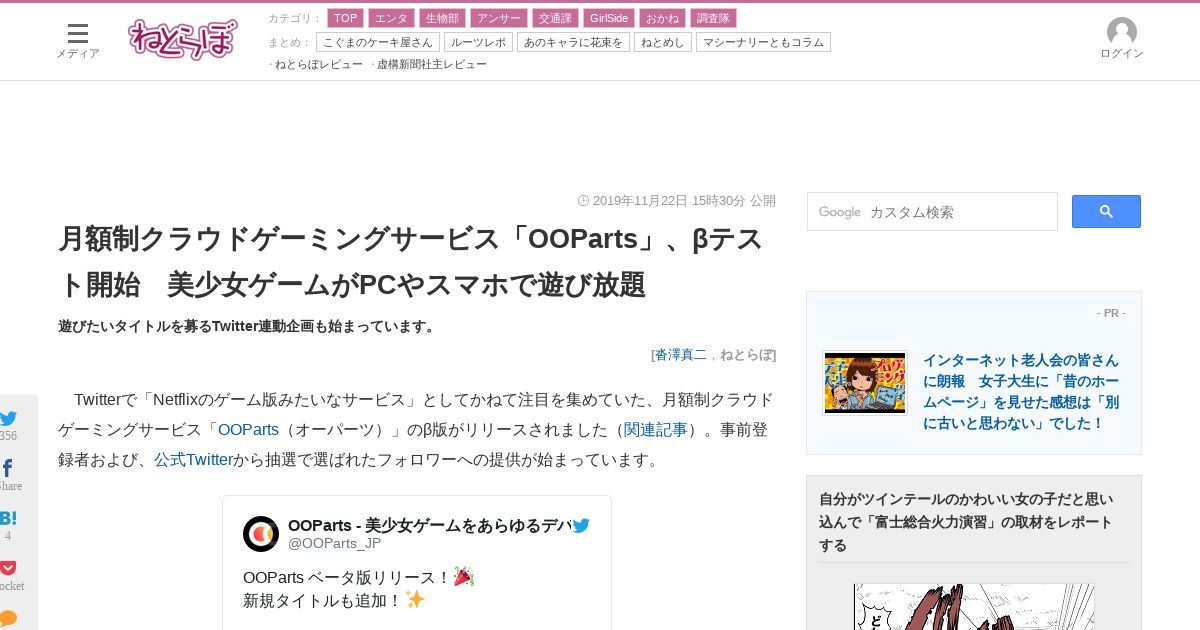Screen dimensions: 1200x630
Task: Click the tweet text OOParts ベータ版リリース
Action: pyautogui.click(x=347, y=577)
